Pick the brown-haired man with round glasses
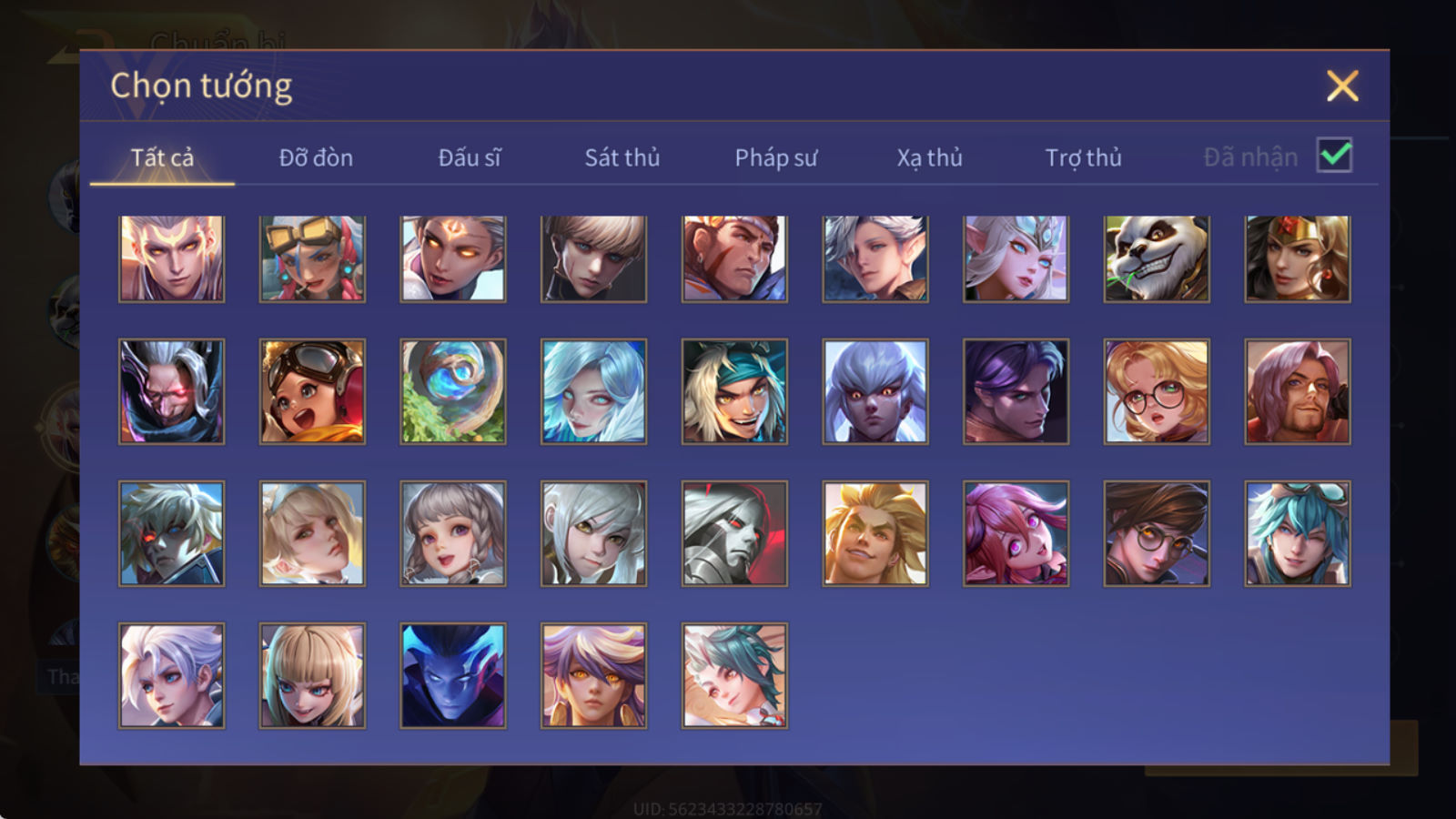The image size is (1456, 819). coord(1157,533)
